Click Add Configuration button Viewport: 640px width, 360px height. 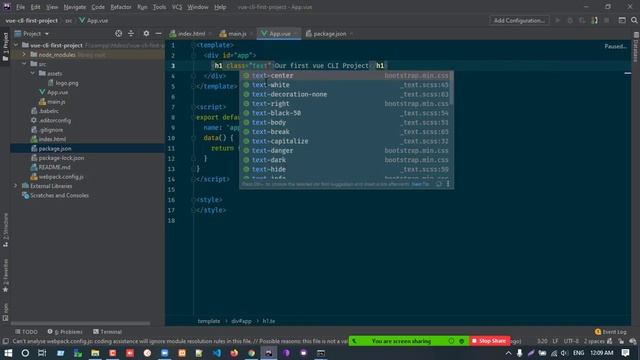tap(519, 20)
